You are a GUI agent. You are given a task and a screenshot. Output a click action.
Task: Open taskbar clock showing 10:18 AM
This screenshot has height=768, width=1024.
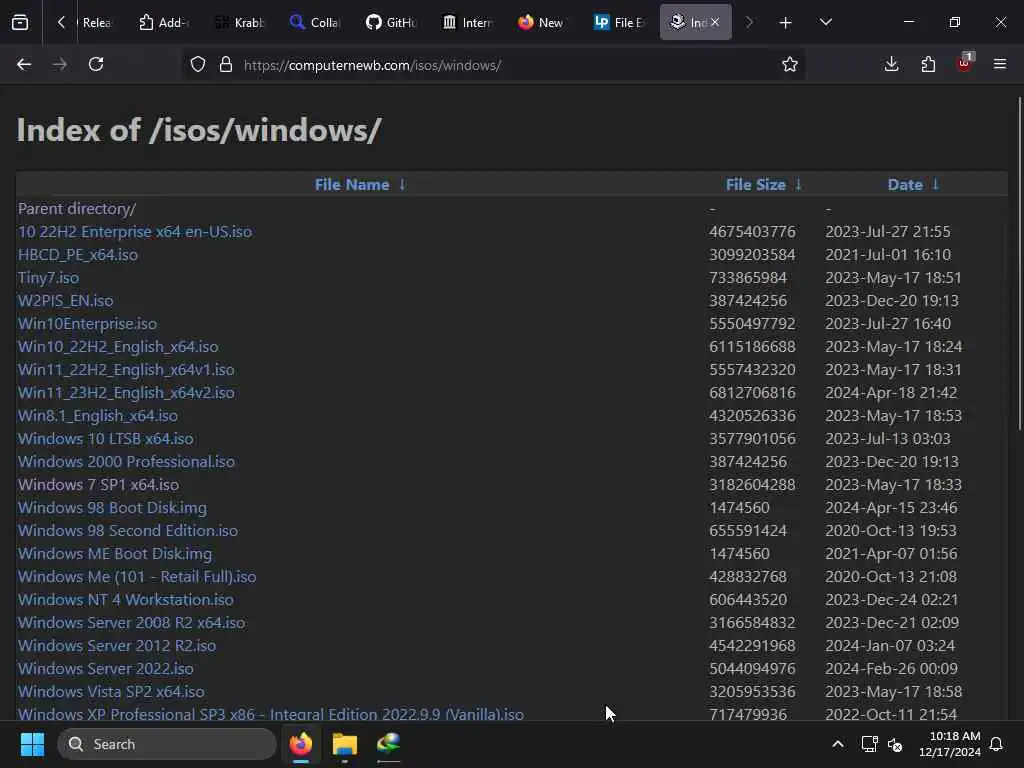950,744
